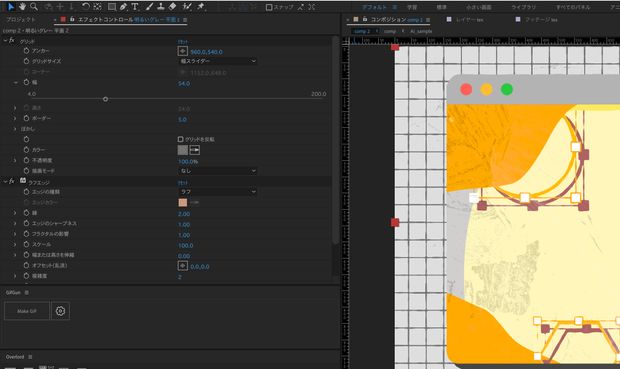Screen dimensions: 620x369
Task: Open グリッドサイズ dropdown showing 幅スライダー
Action: coord(218,61)
